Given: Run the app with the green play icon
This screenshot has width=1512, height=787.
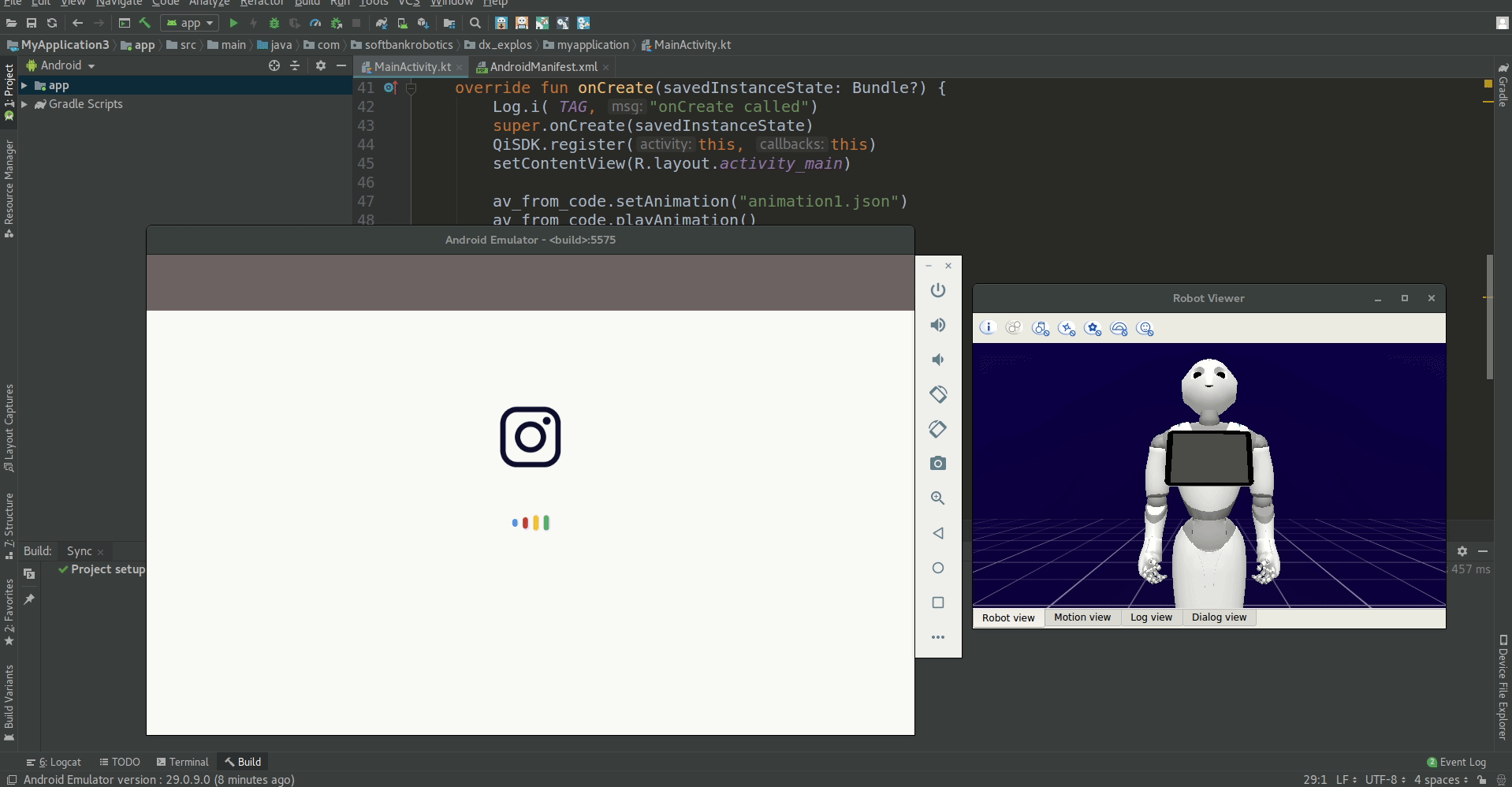Looking at the screenshot, I should [233, 23].
